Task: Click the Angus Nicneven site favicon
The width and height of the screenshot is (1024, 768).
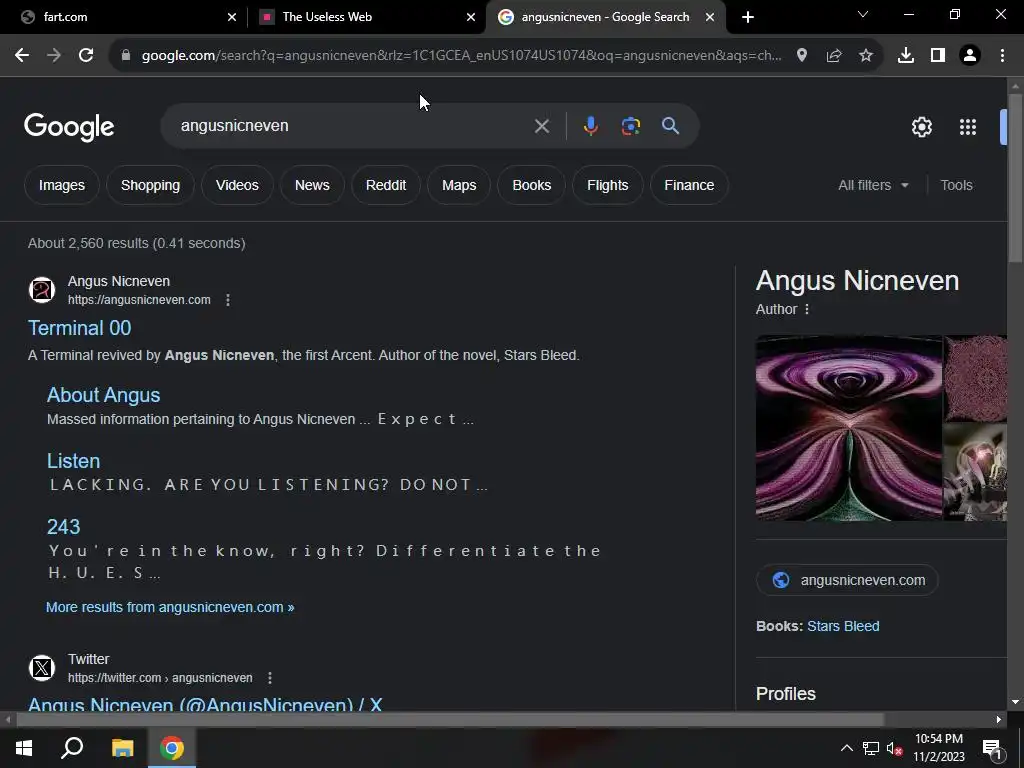Action: pyautogui.click(x=42, y=290)
